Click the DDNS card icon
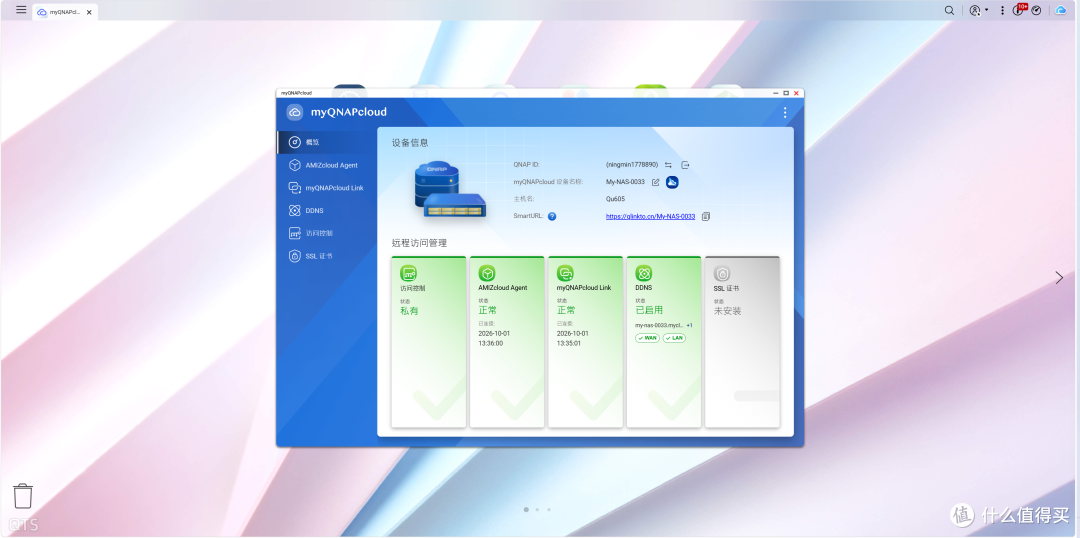The height and width of the screenshot is (538, 1080). [x=644, y=273]
